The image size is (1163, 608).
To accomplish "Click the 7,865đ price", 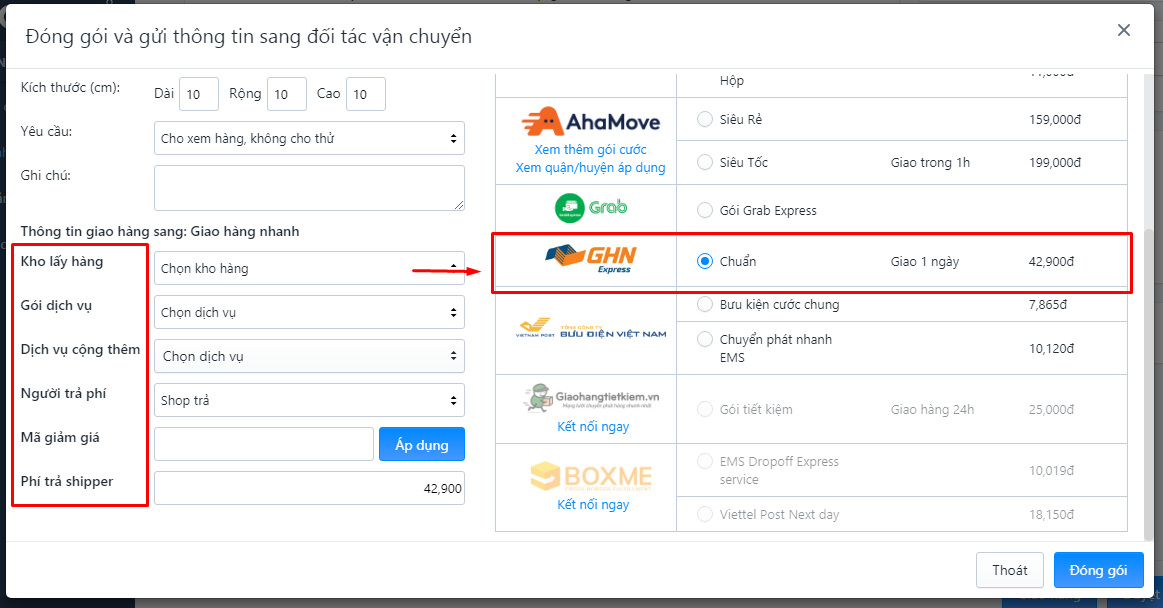I will (x=1048, y=305).
